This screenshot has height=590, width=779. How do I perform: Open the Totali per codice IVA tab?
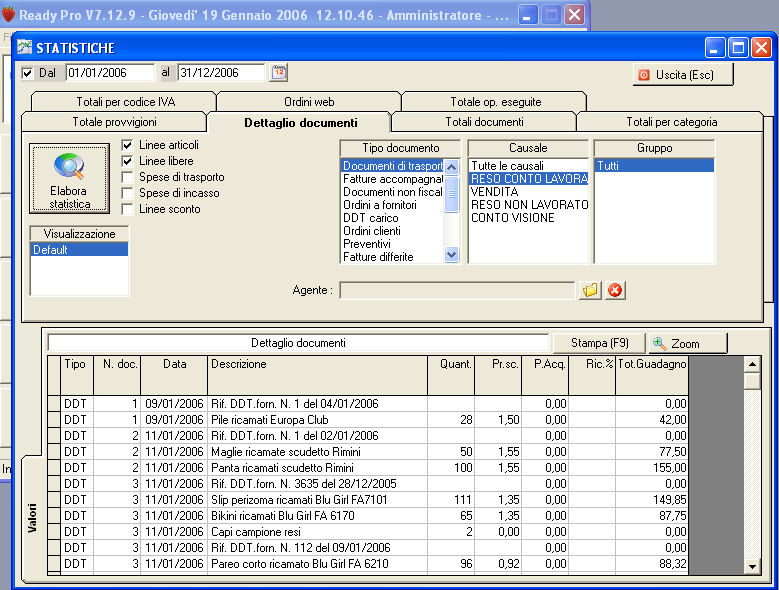coord(123,102)
